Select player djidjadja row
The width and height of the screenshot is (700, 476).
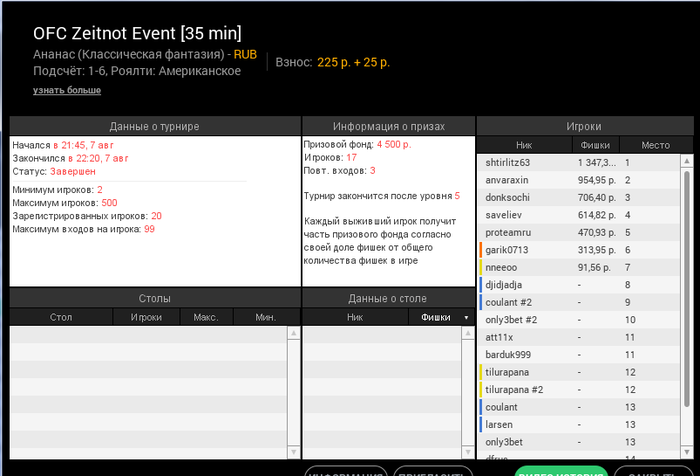tap(579, 285)
